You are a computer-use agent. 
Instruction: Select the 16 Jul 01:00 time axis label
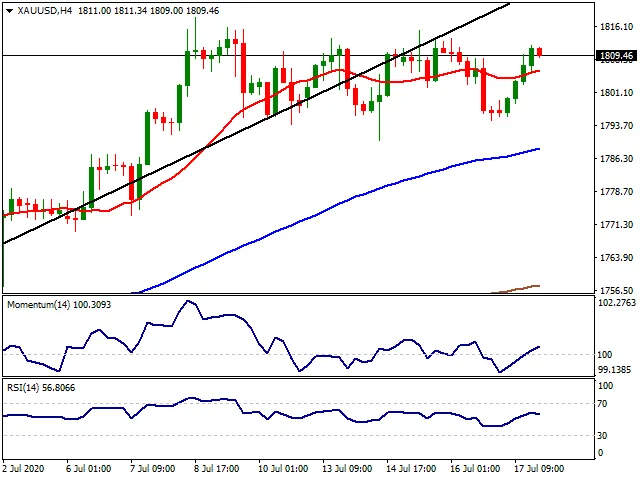click(475, 469)
